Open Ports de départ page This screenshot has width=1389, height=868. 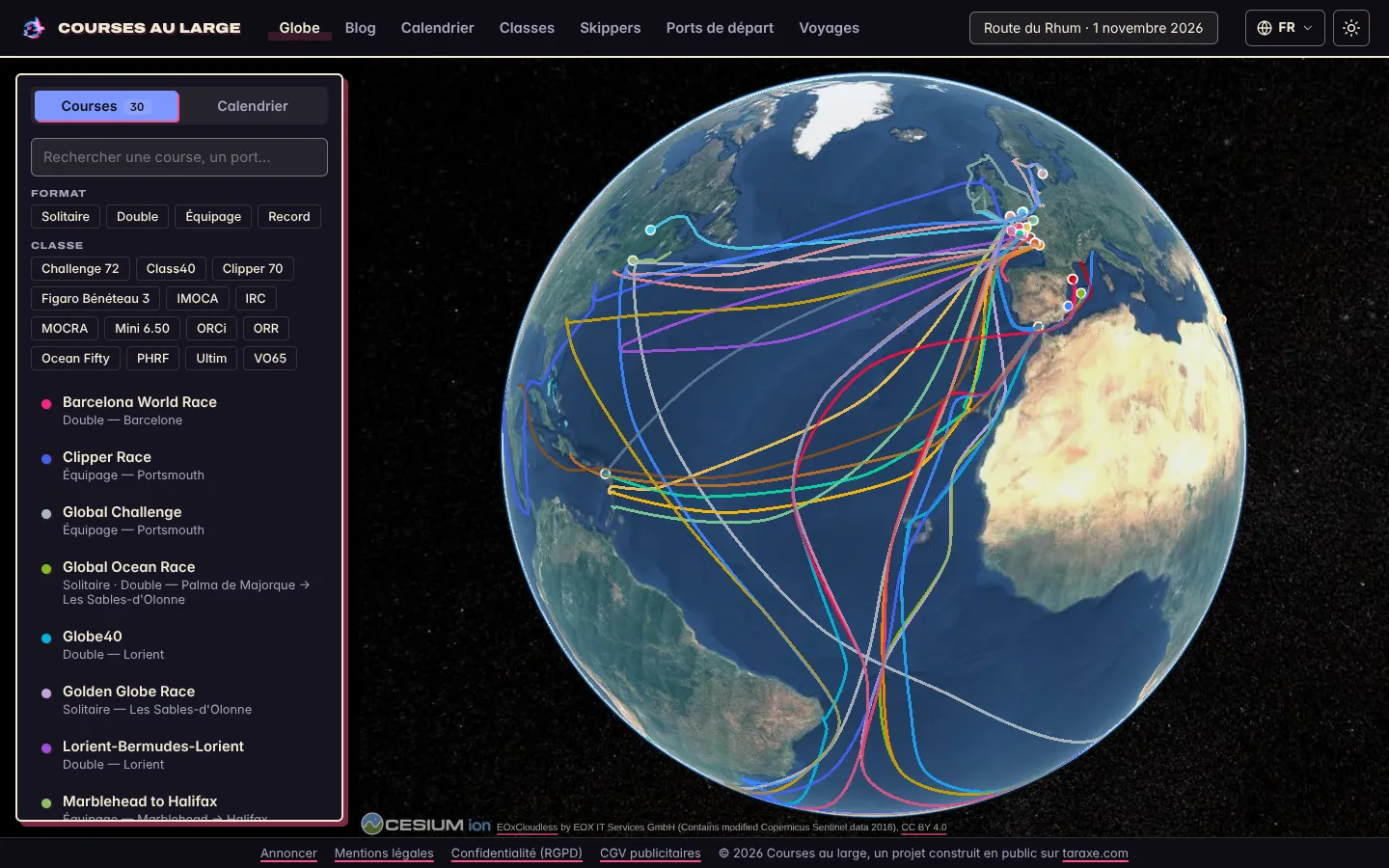click(720, 28)
